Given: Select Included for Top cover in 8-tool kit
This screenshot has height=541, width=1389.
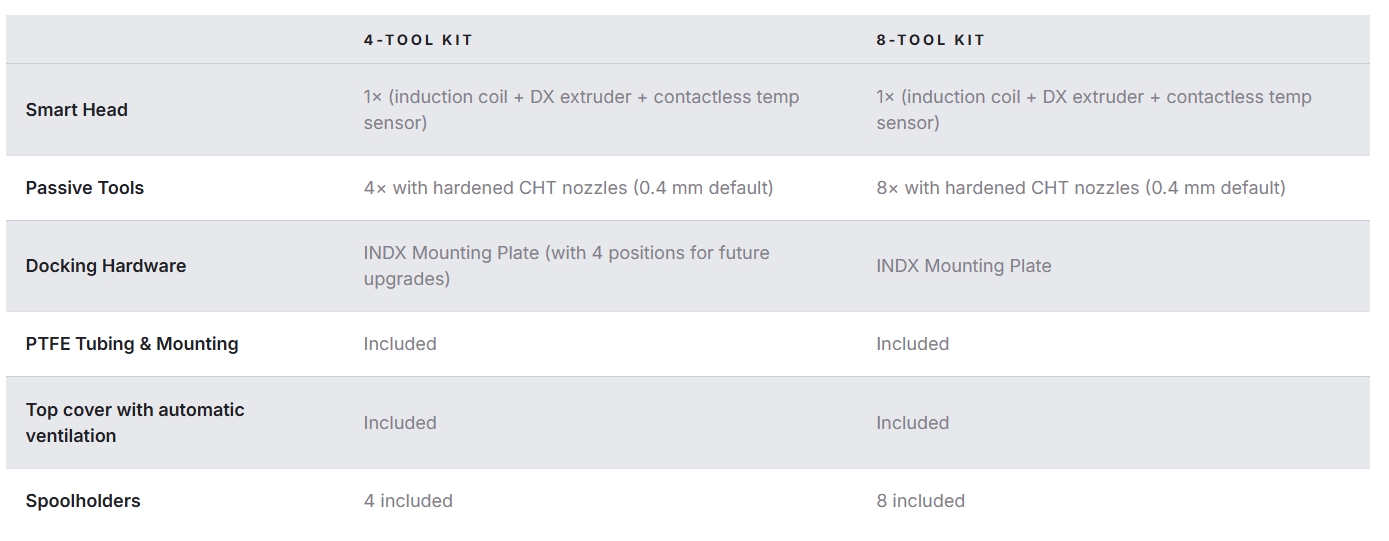Looking at the screenshot, I should (x=913, y=423).
